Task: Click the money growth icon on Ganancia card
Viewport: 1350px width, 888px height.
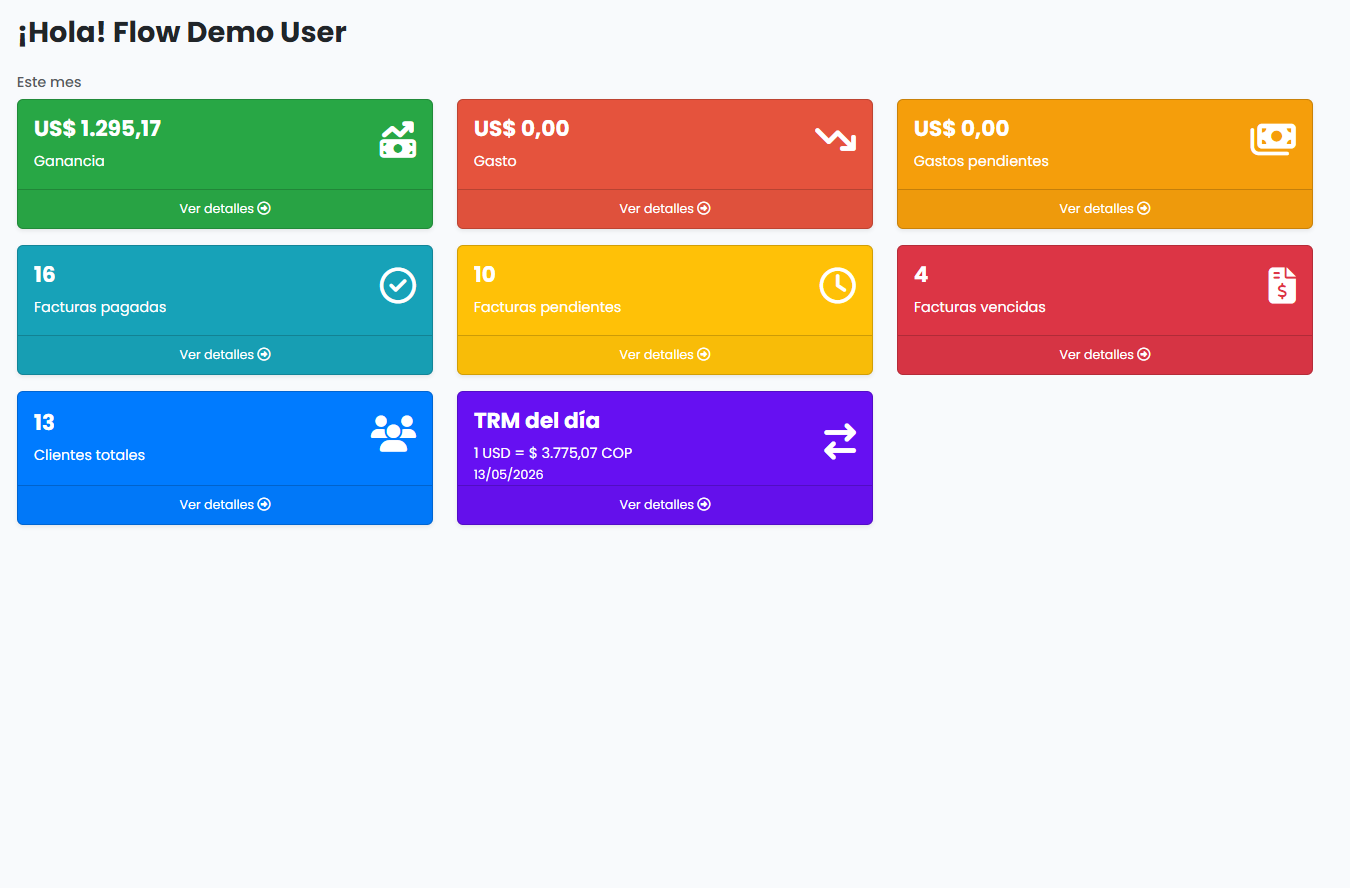Action: click(x=398, y=140)
